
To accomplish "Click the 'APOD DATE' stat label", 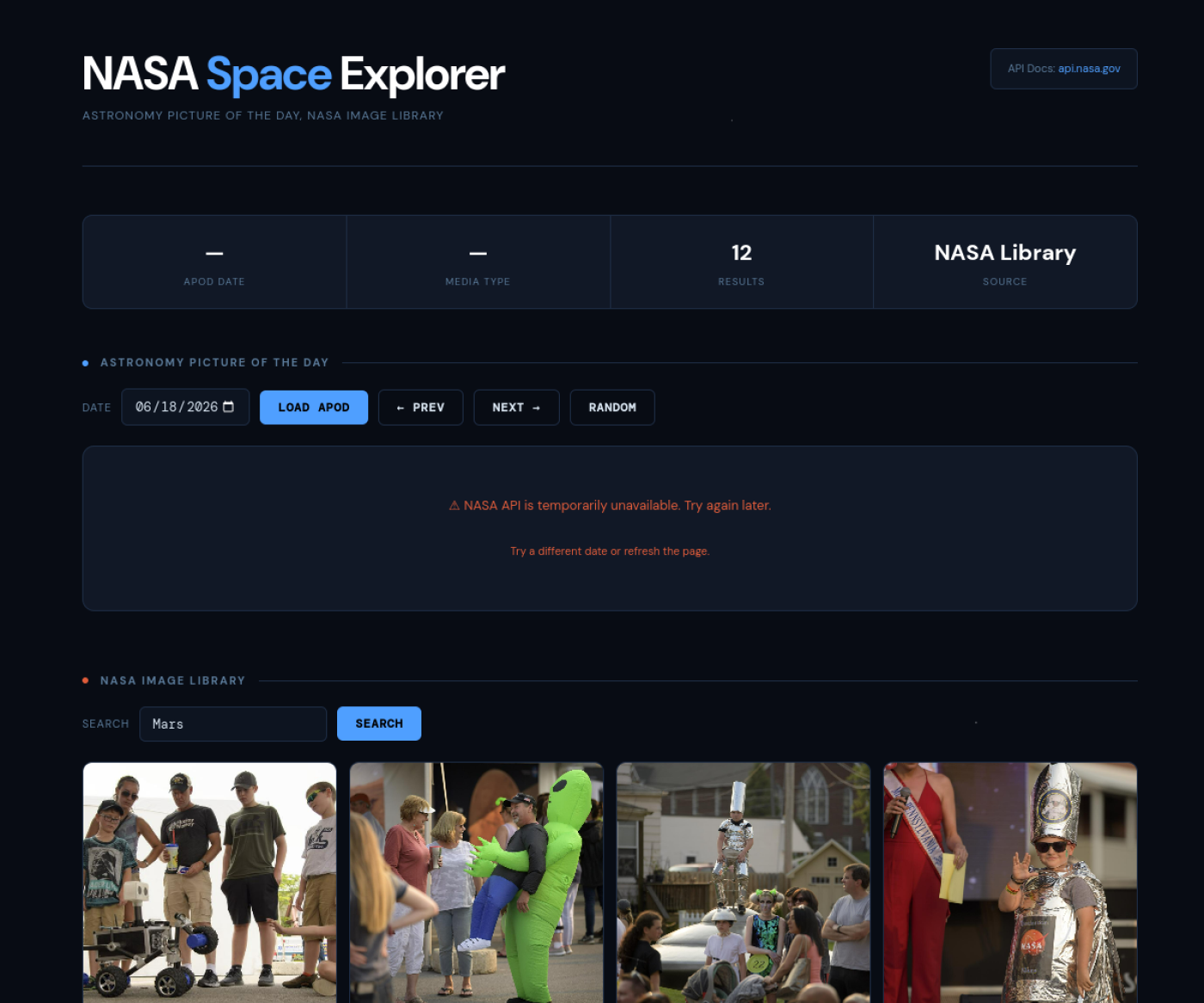I will click(214, 281).
